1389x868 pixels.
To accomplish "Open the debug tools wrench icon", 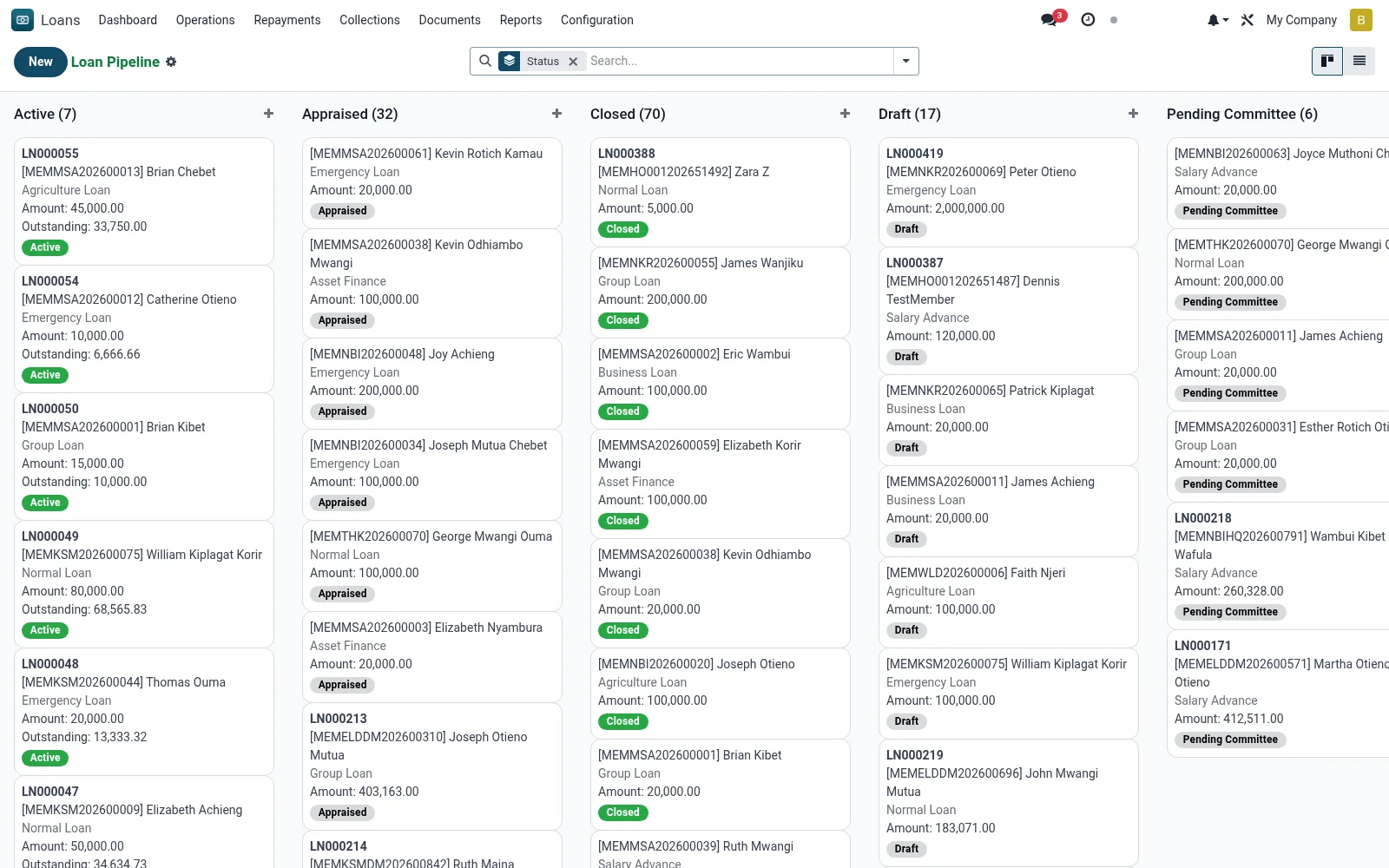I will click(x=1247, y=20).
